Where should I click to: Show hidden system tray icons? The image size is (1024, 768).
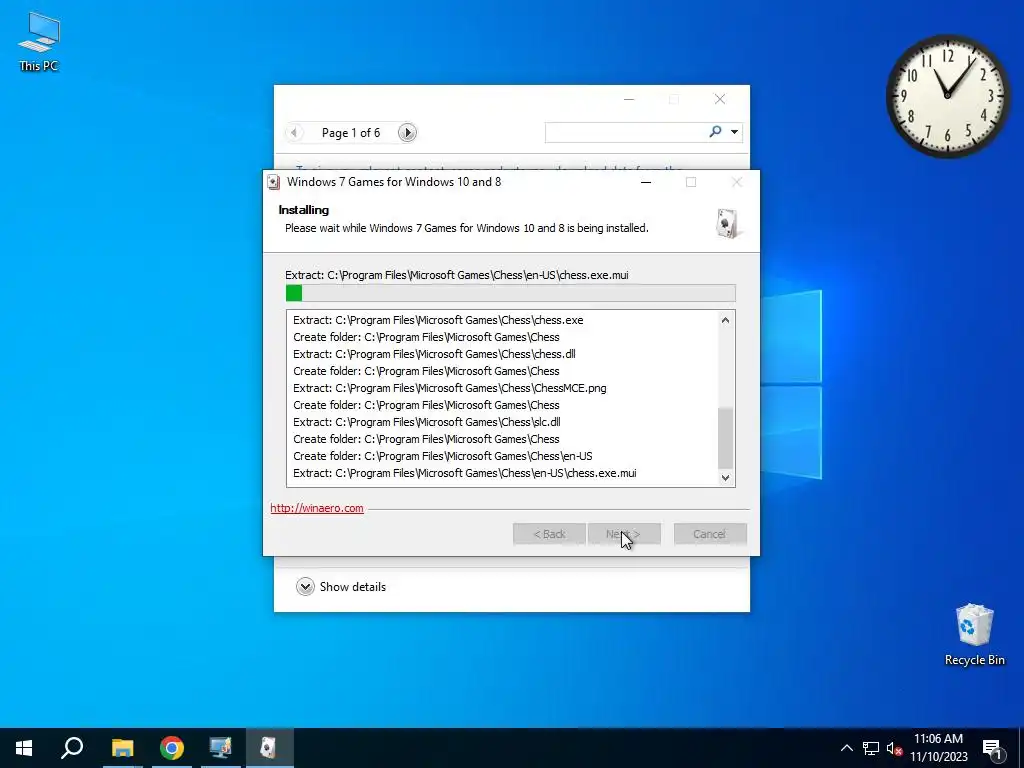click(x=846, y=748)
